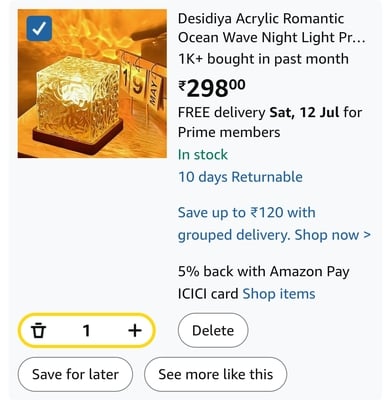Follow the Shop items link

279,294
